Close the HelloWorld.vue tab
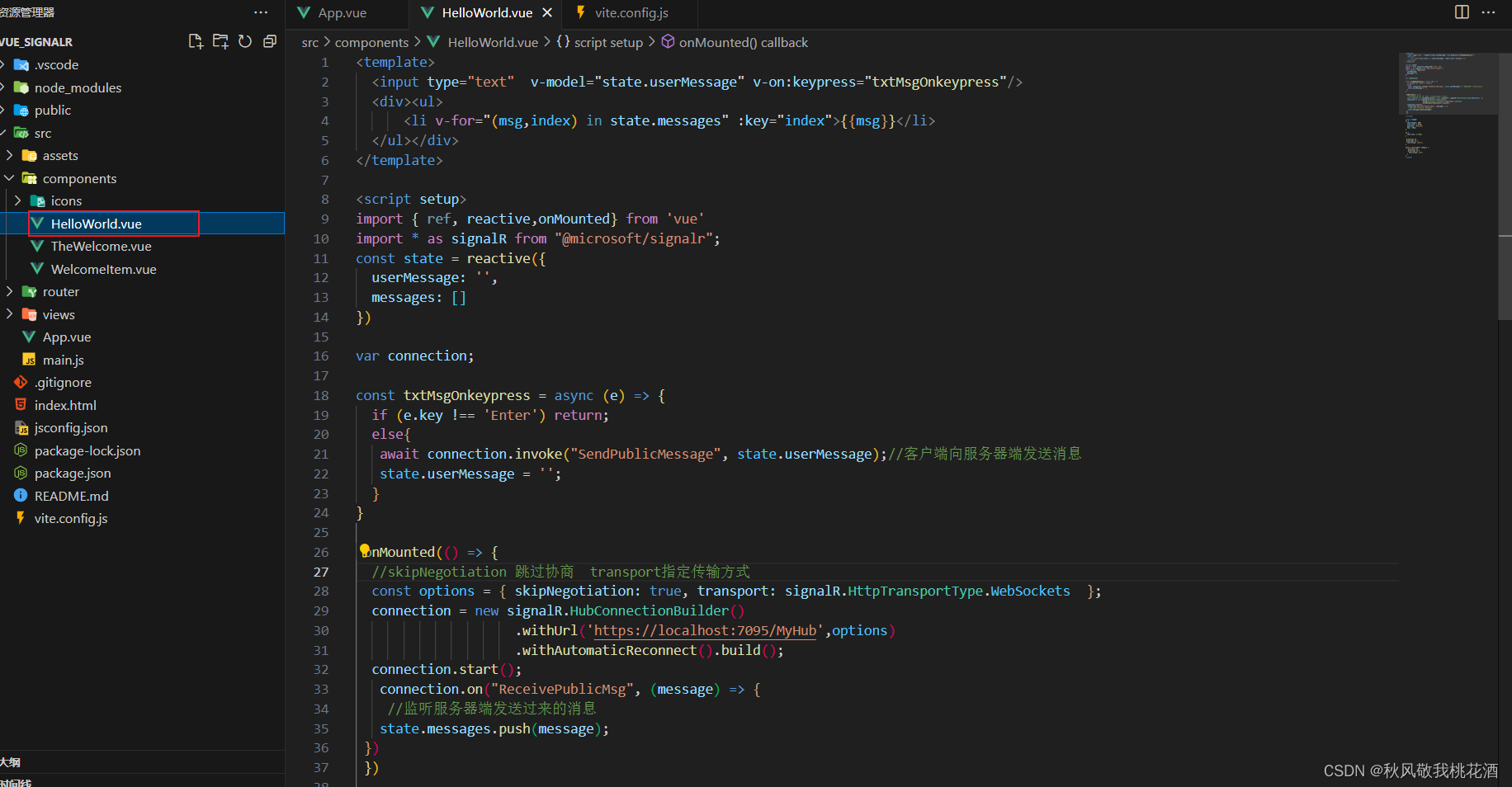 [547, 12]
